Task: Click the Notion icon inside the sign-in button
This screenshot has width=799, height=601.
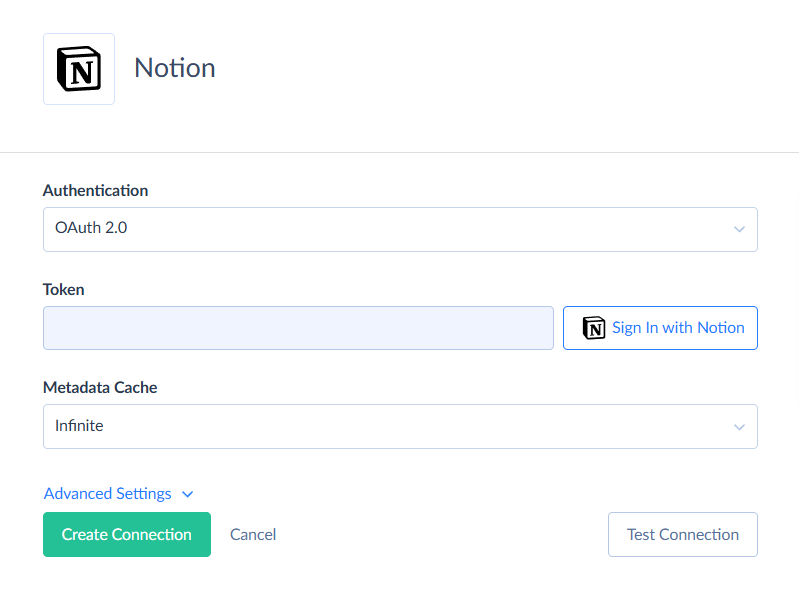Action: click(594, 328)
